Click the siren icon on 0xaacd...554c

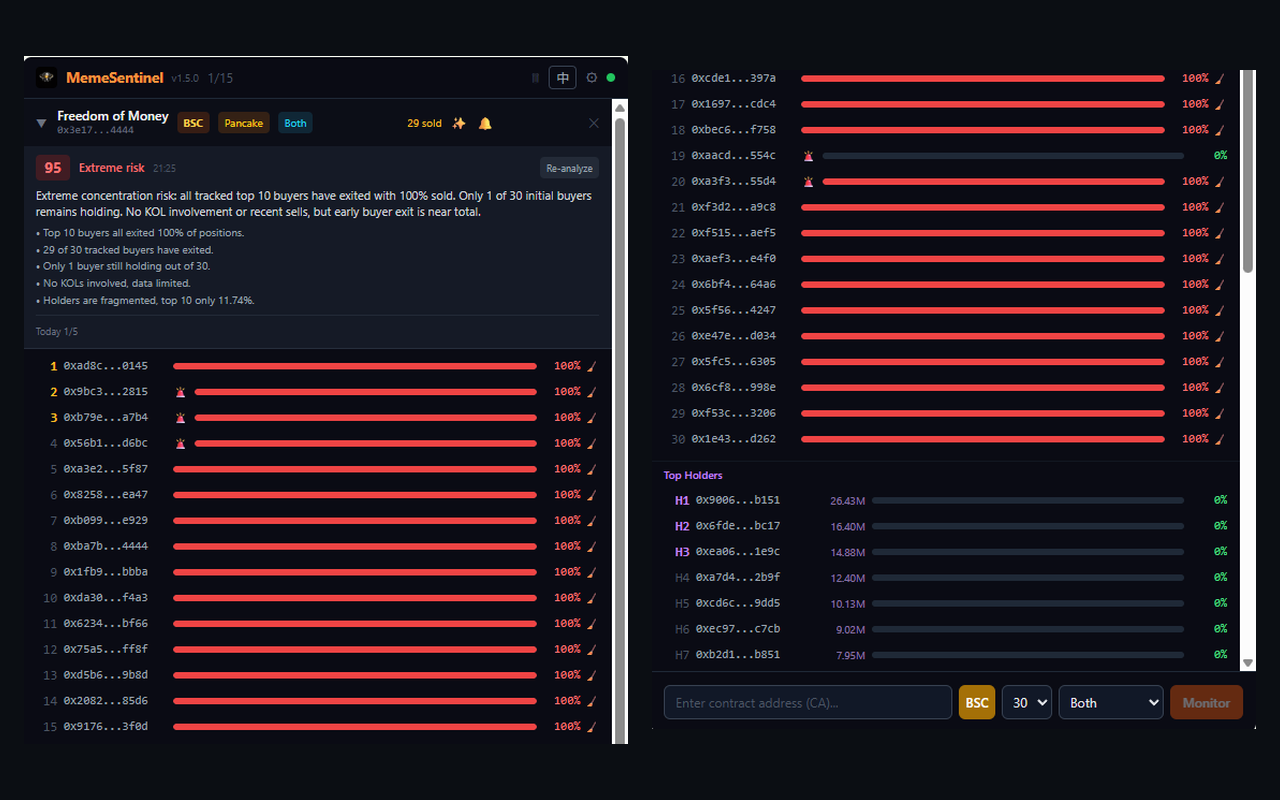pos(808,156)
